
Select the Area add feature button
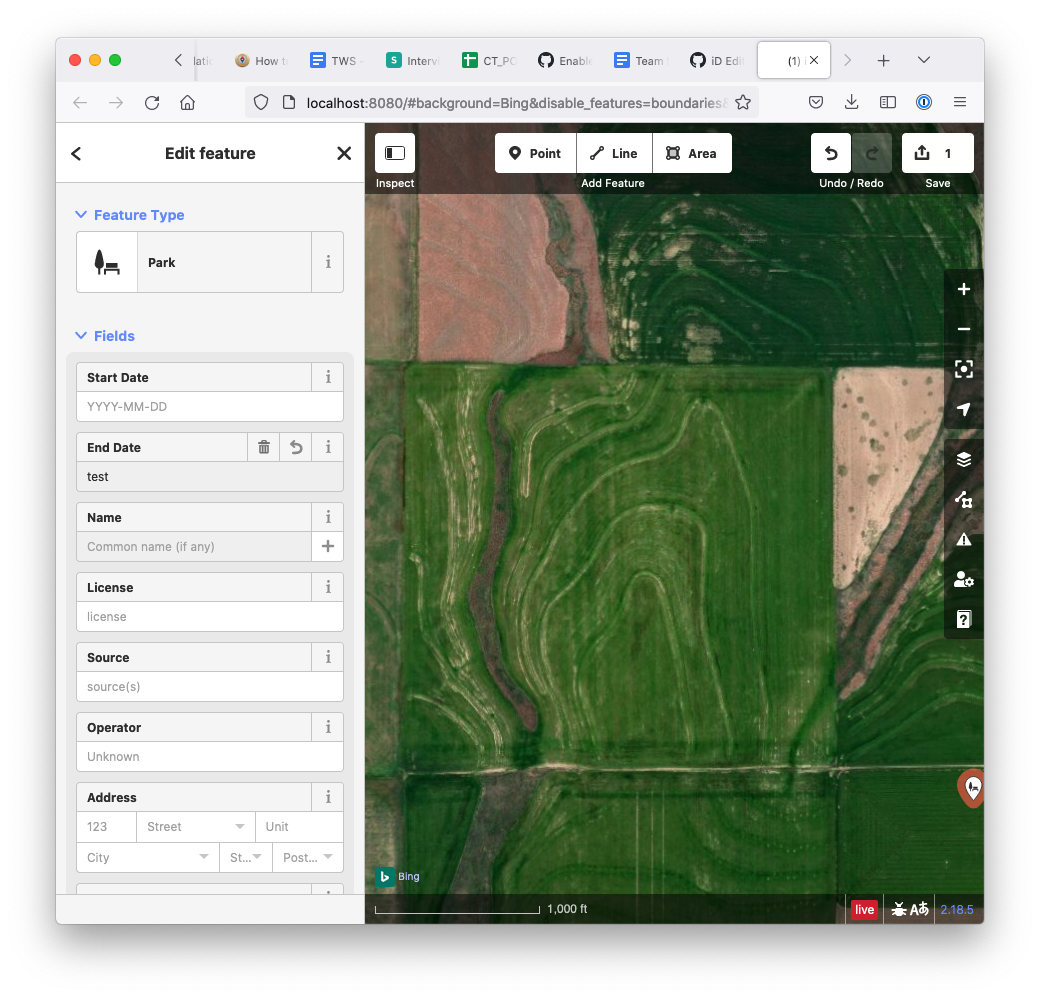tap(692, 154)
